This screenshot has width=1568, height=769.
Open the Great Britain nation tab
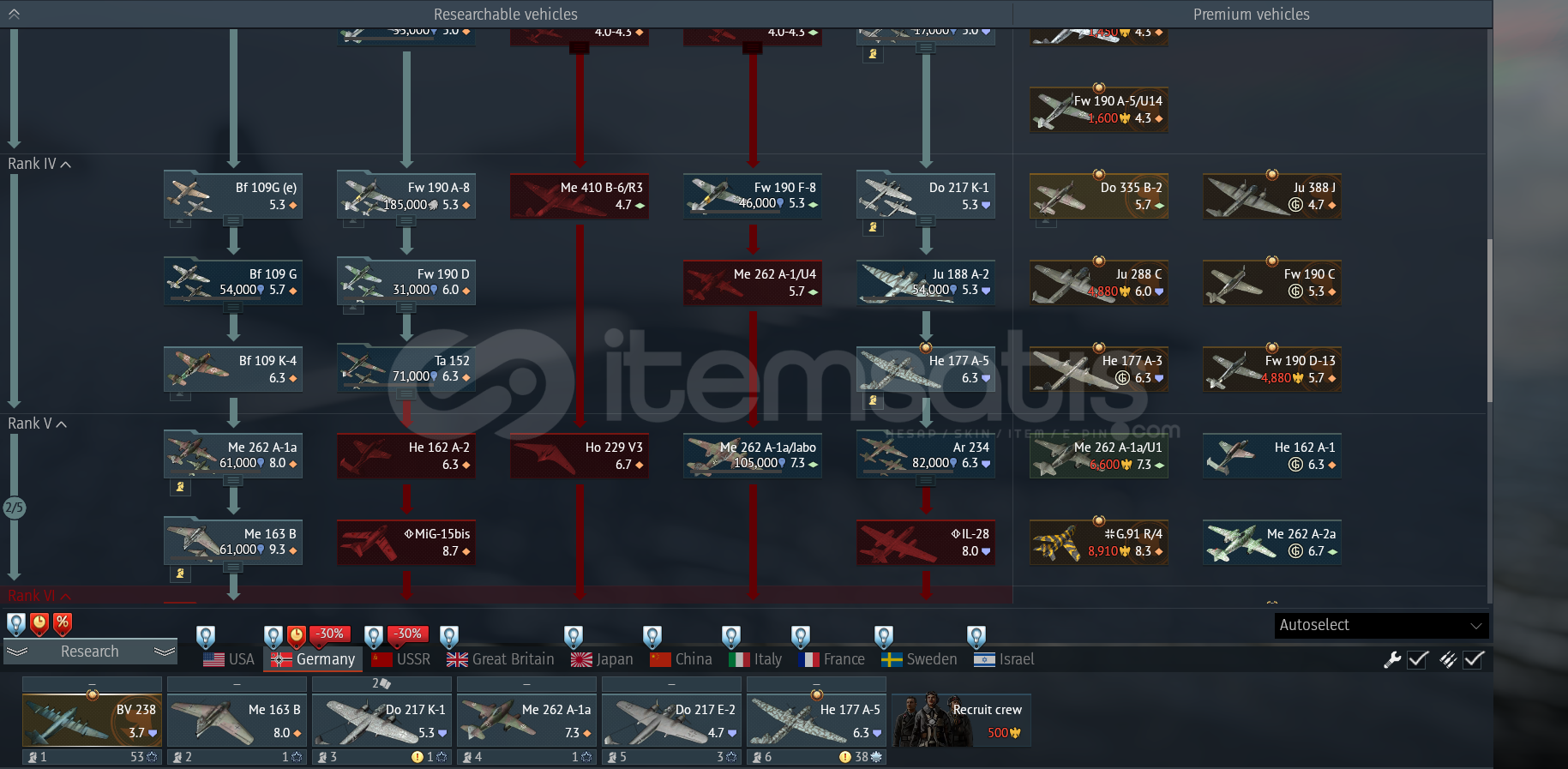501,659
